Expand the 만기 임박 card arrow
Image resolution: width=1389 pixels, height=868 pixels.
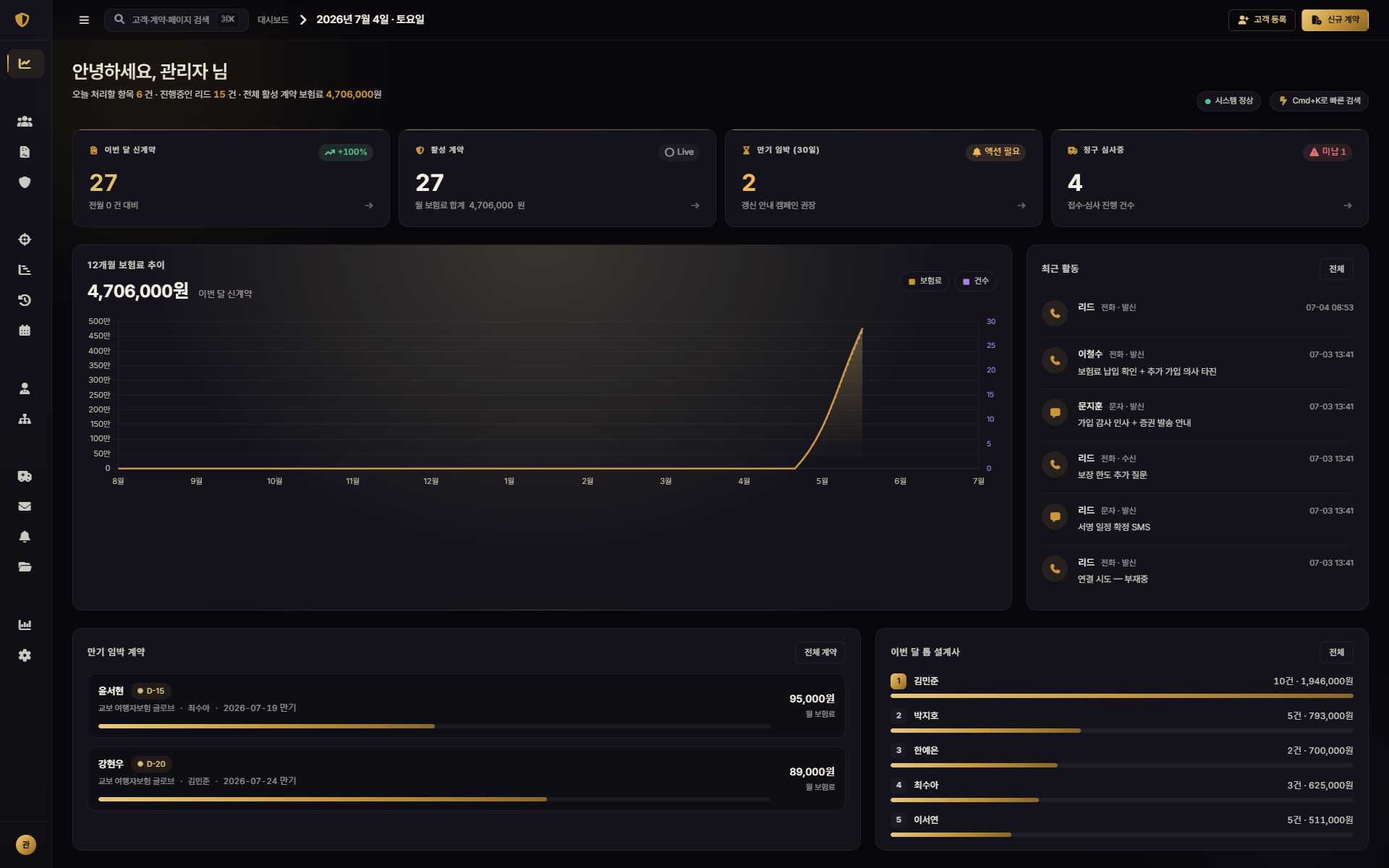point(1021,205)
